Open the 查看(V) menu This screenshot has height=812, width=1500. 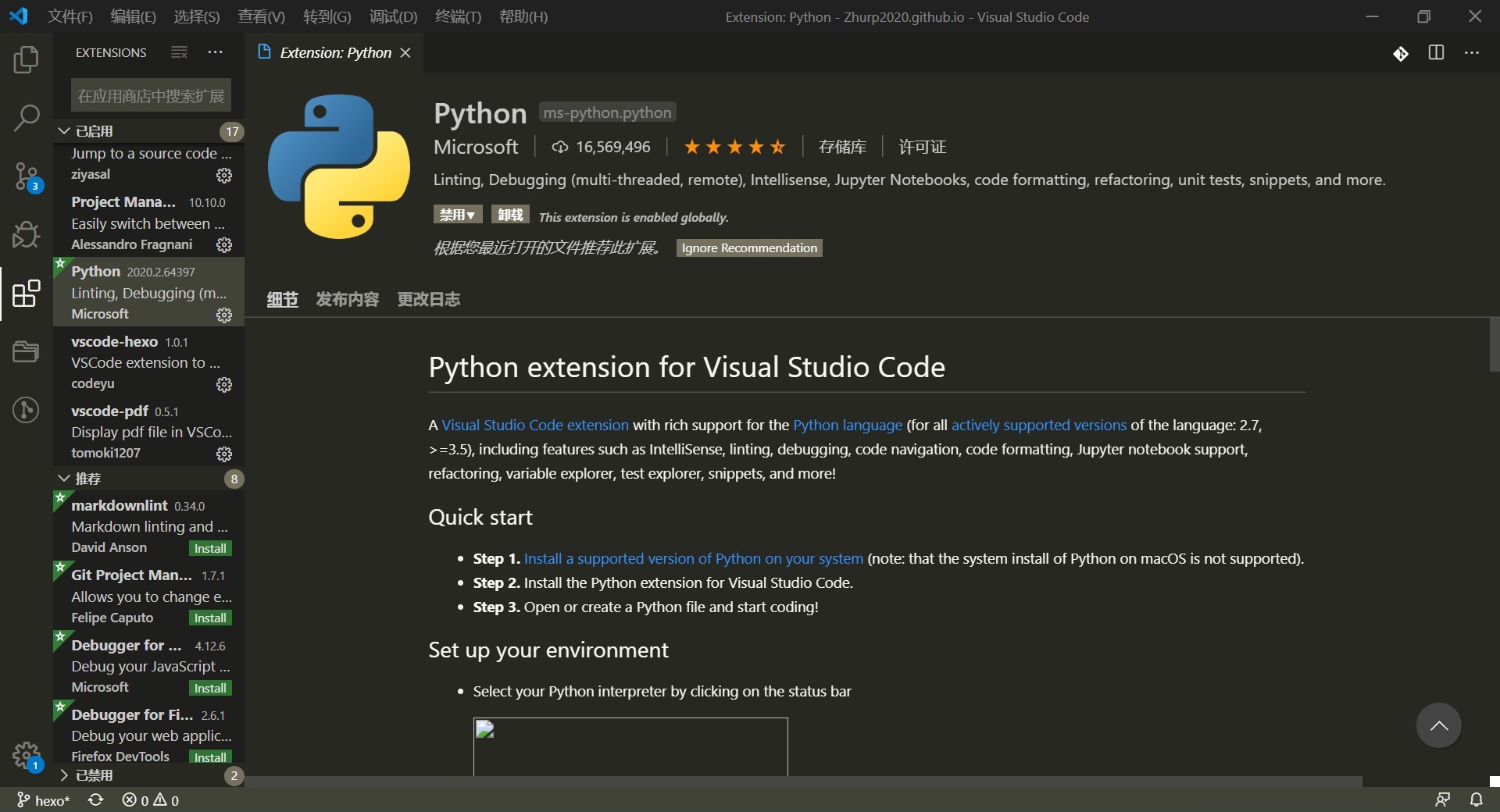tap(262, 16)
